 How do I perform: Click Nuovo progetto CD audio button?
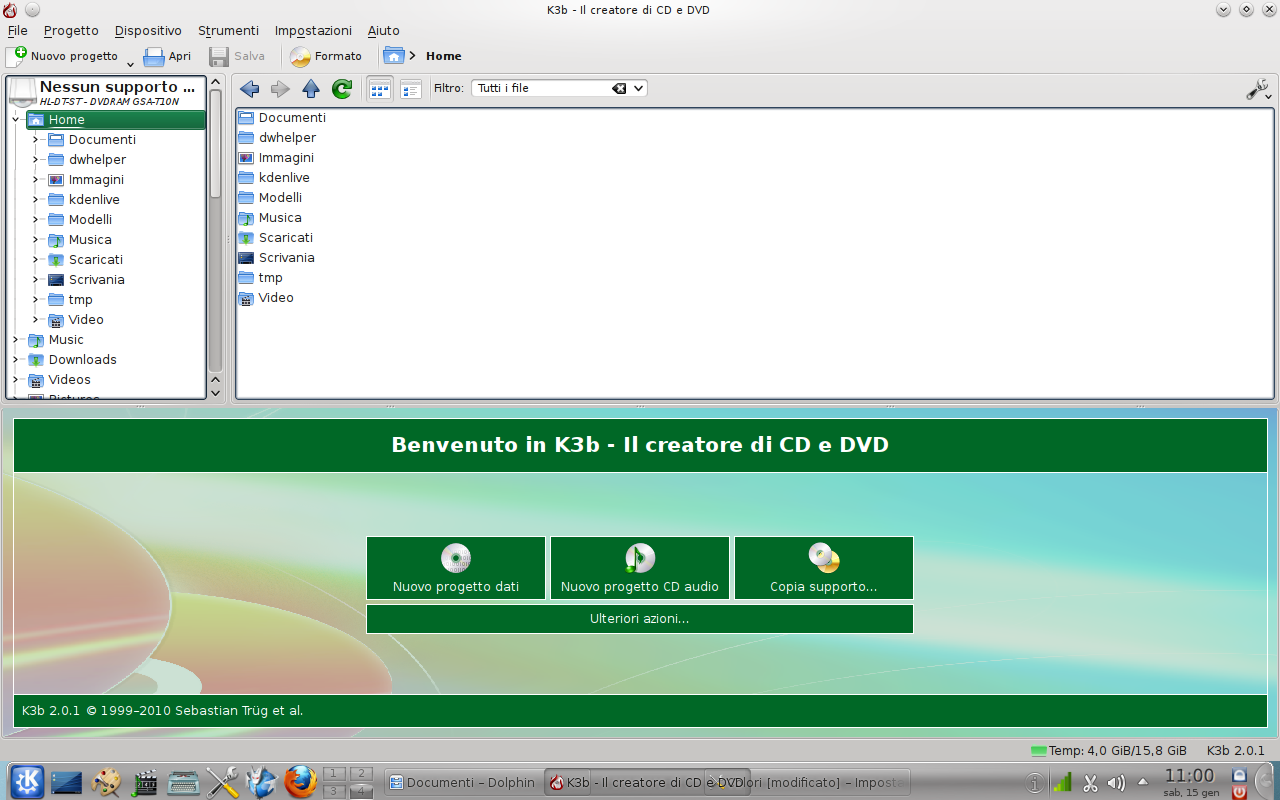point(640,568)
